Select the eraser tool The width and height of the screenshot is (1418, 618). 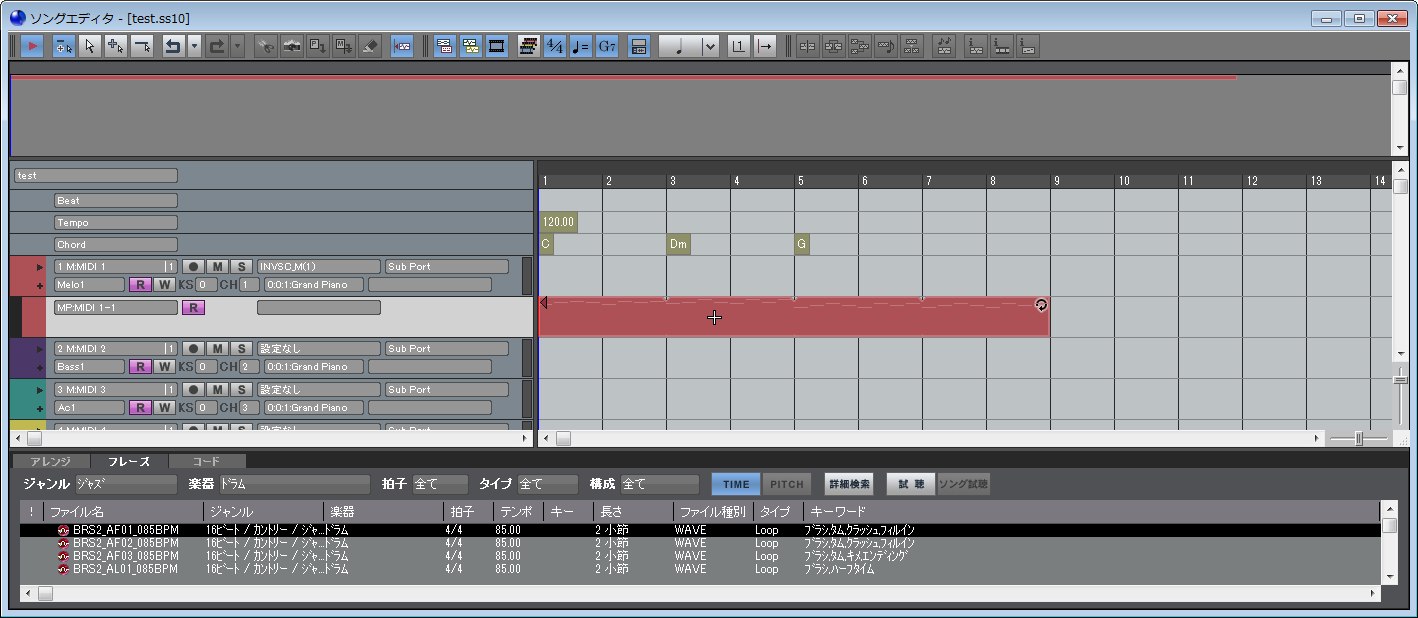[x=369, y=46]
